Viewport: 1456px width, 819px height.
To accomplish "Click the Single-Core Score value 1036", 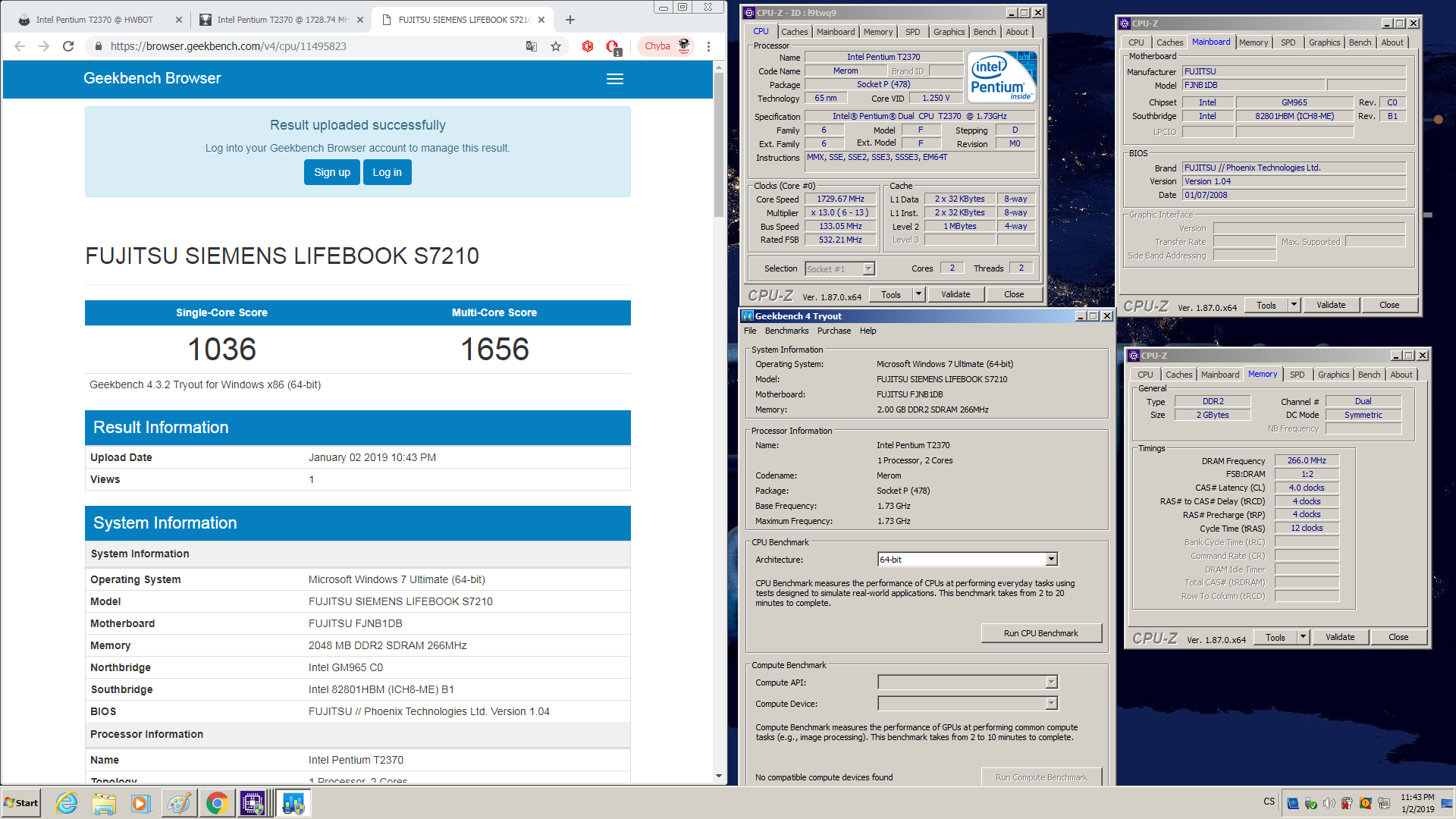I will pyautogui.click(x=221, y=349).
